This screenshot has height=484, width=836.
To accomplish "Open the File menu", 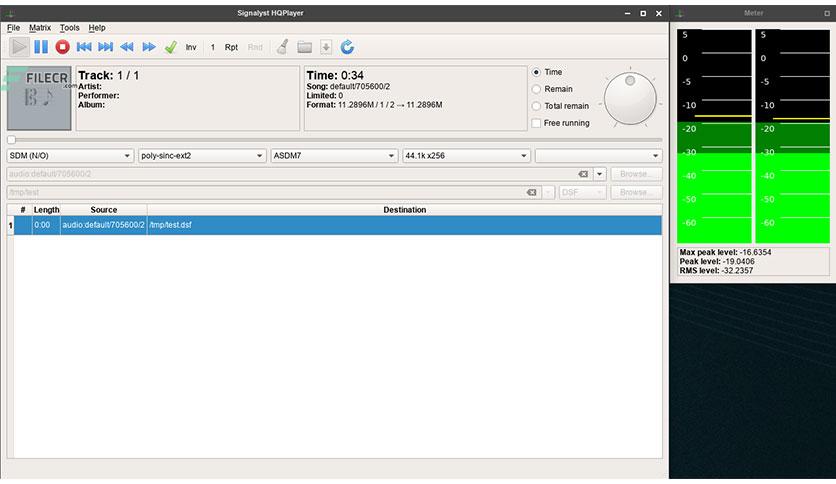I will pyautogui.click(x=13, y=28).
